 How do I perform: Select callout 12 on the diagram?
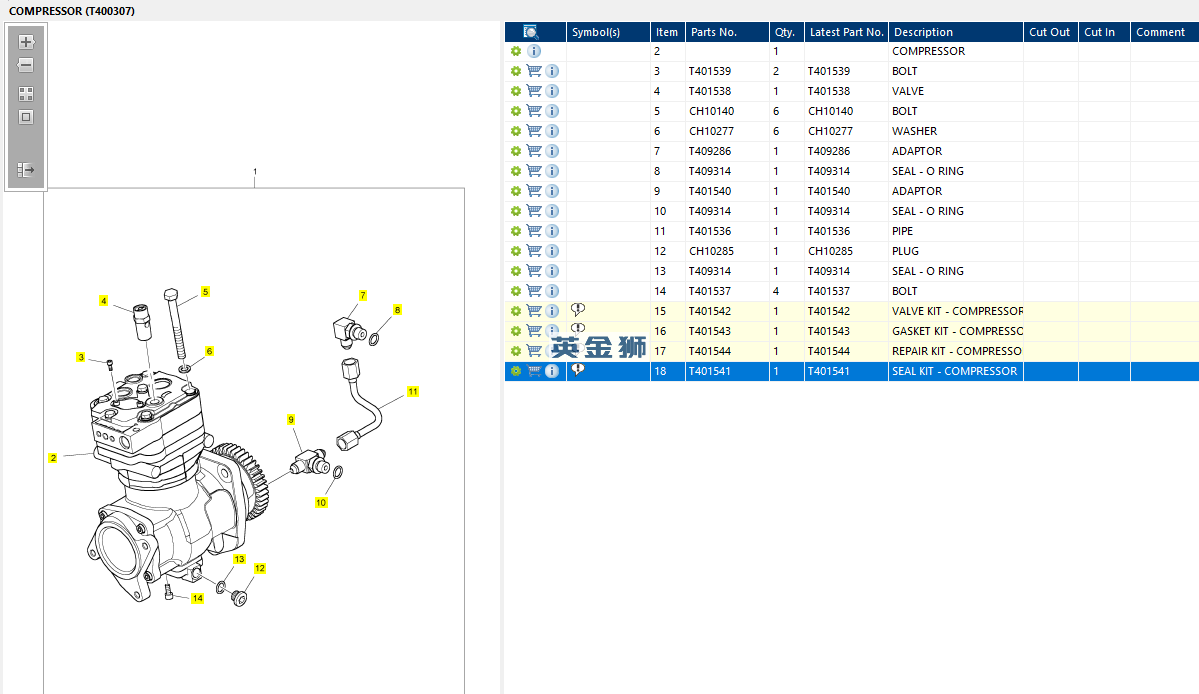(260, 569)
